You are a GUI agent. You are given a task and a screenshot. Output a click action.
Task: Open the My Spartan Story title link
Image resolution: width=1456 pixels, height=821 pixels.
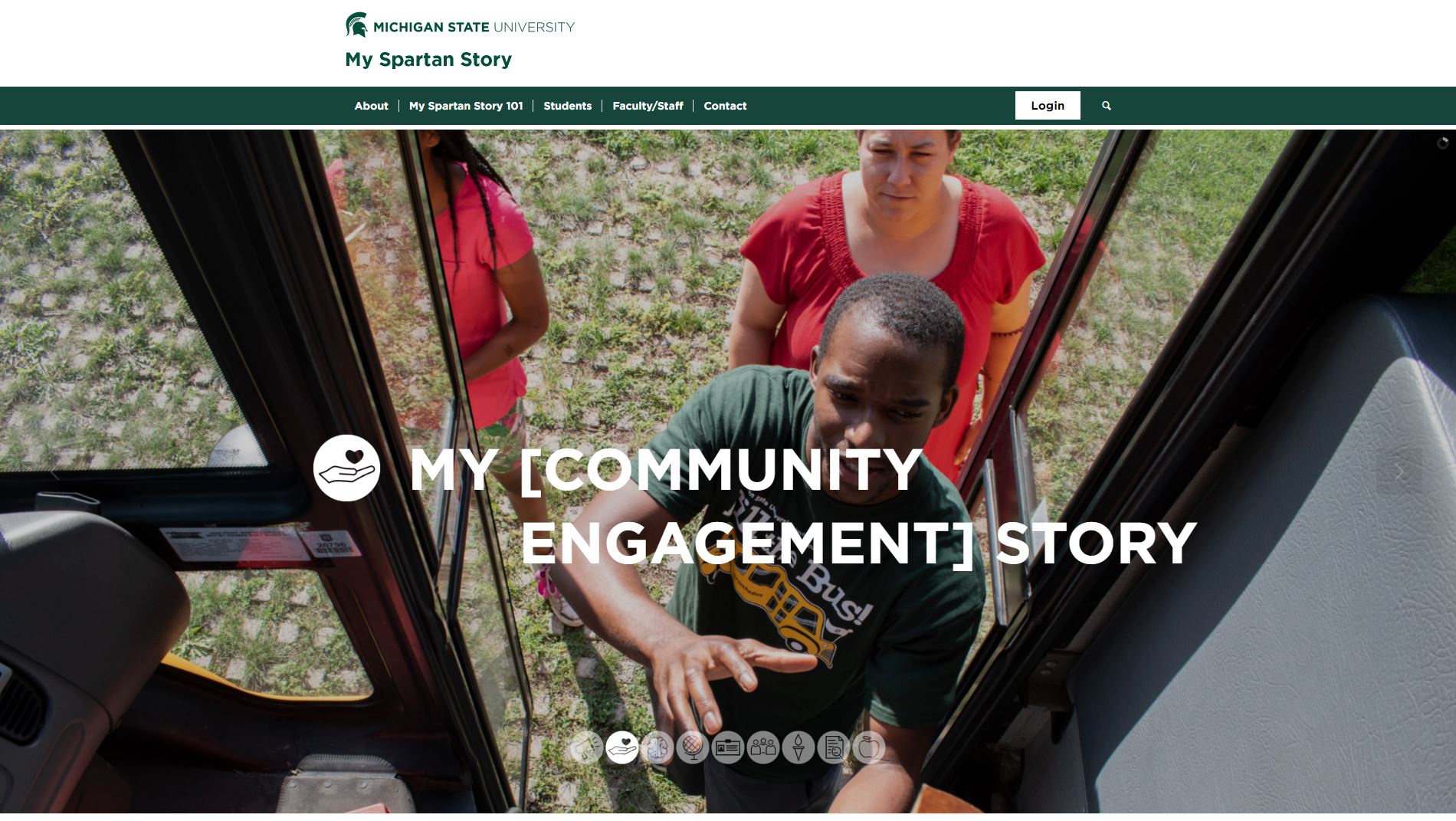click(428, 60)
